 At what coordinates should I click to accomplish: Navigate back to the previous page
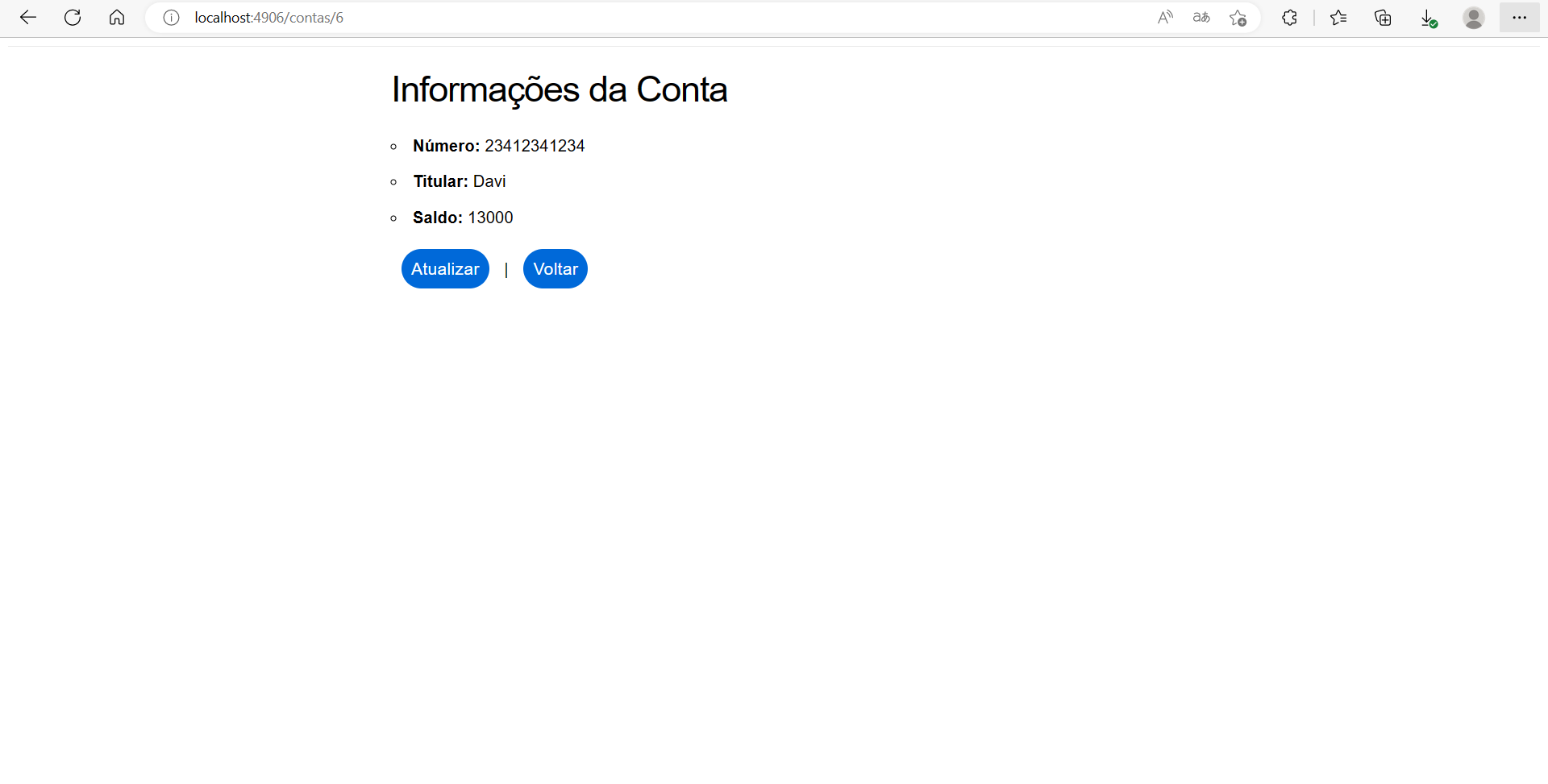[28, 18]
